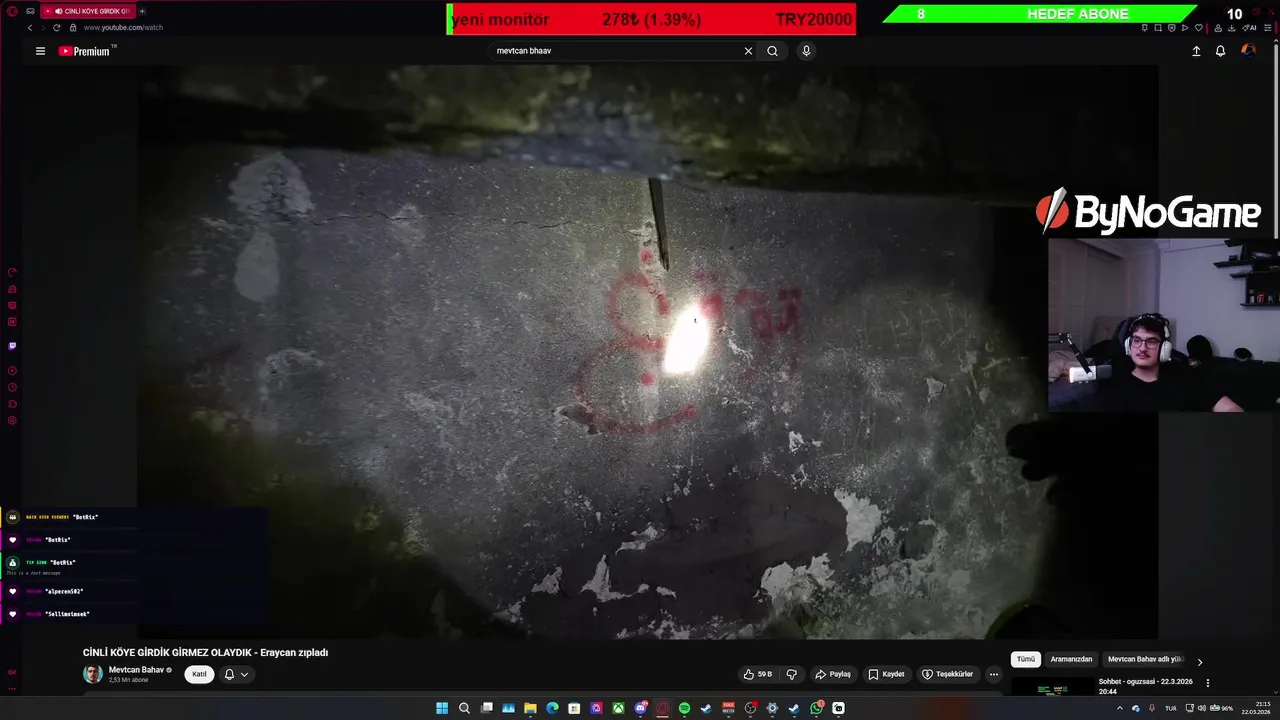1280x720 pixels.
Task: Open the YouTube hamburger guide menu
Action: 40,51
